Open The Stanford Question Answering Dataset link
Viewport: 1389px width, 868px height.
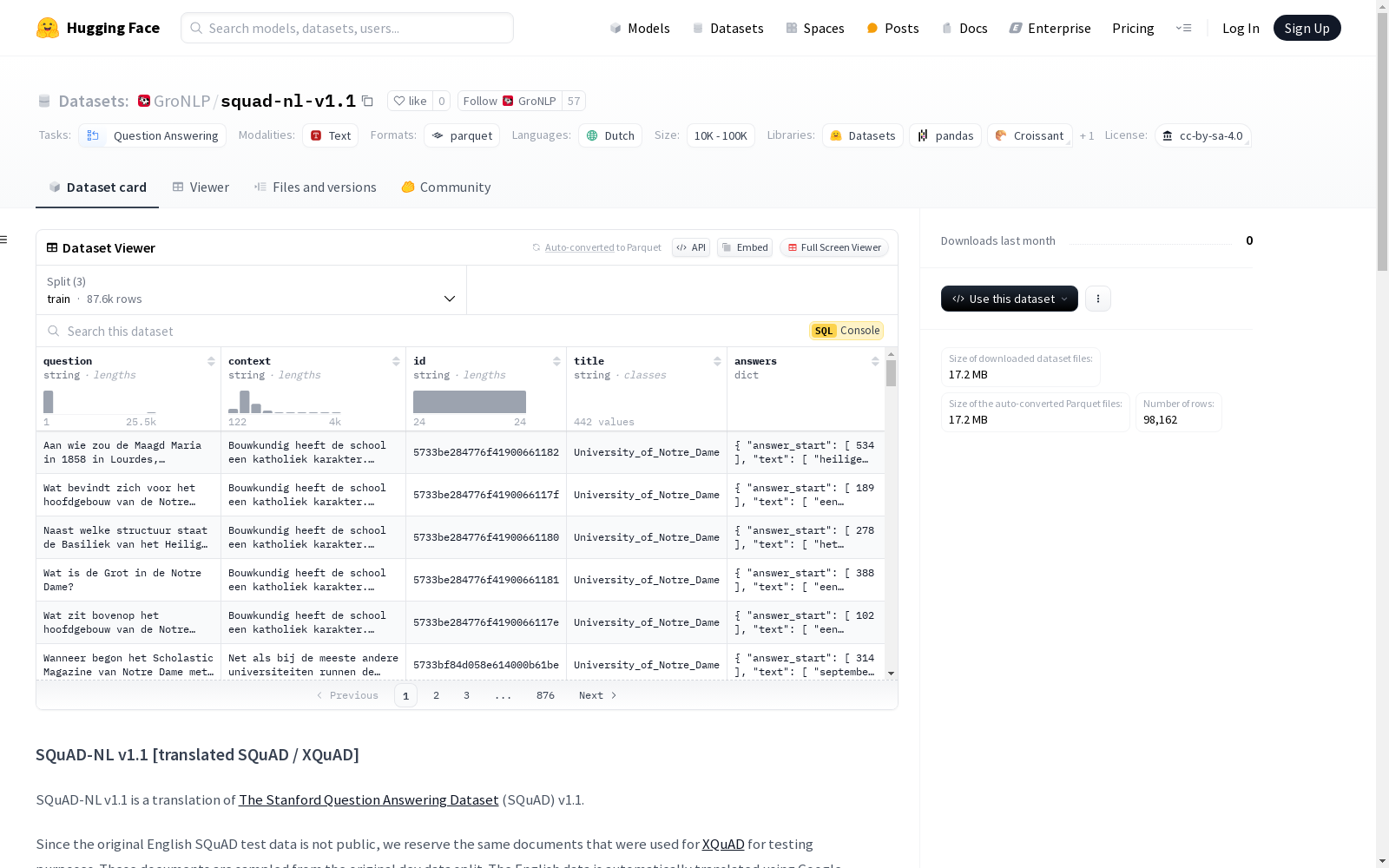coord(369,799)
